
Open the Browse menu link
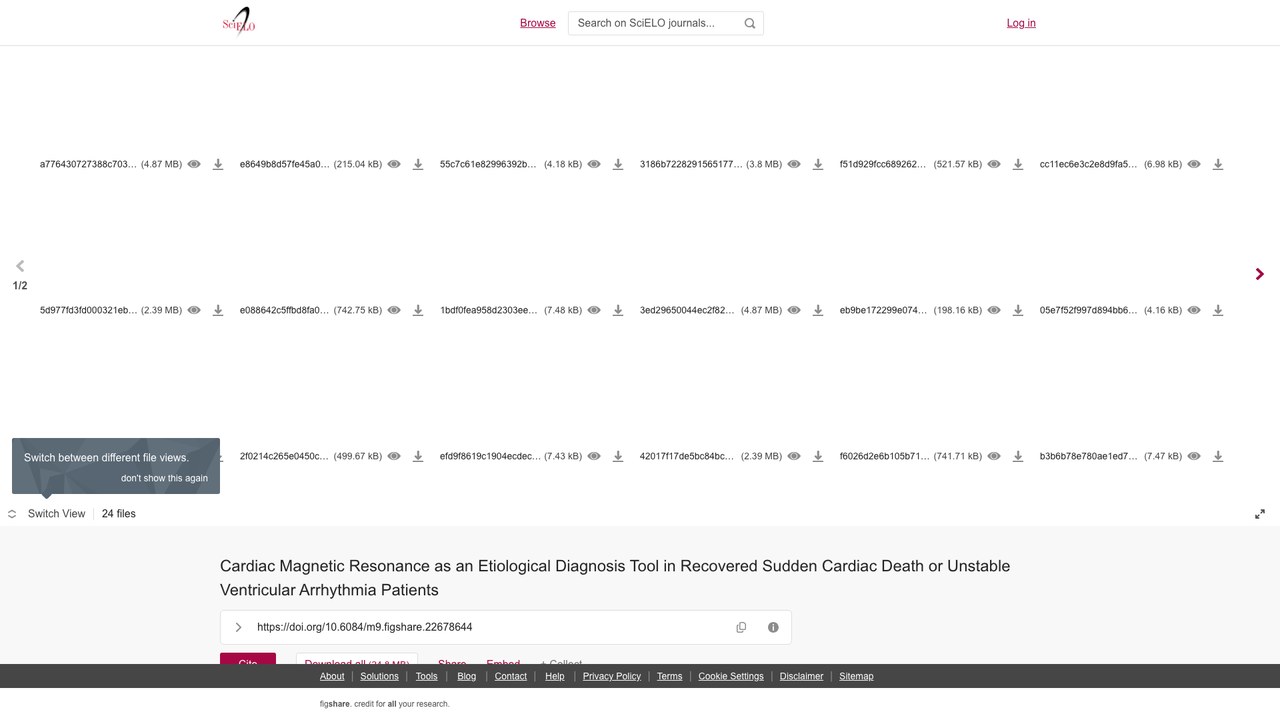(538, 23)
